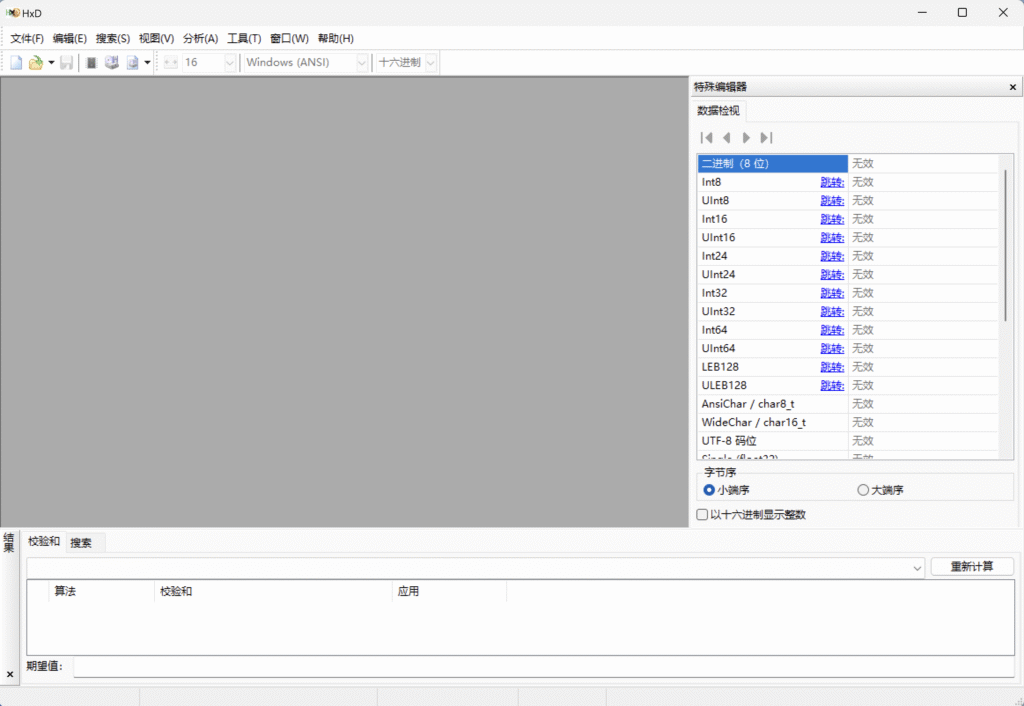The height and width of the screenshot is (706, 1024).
Task: Enable 以十六进制显示整数 checkbox
Action: coord(702,514)
